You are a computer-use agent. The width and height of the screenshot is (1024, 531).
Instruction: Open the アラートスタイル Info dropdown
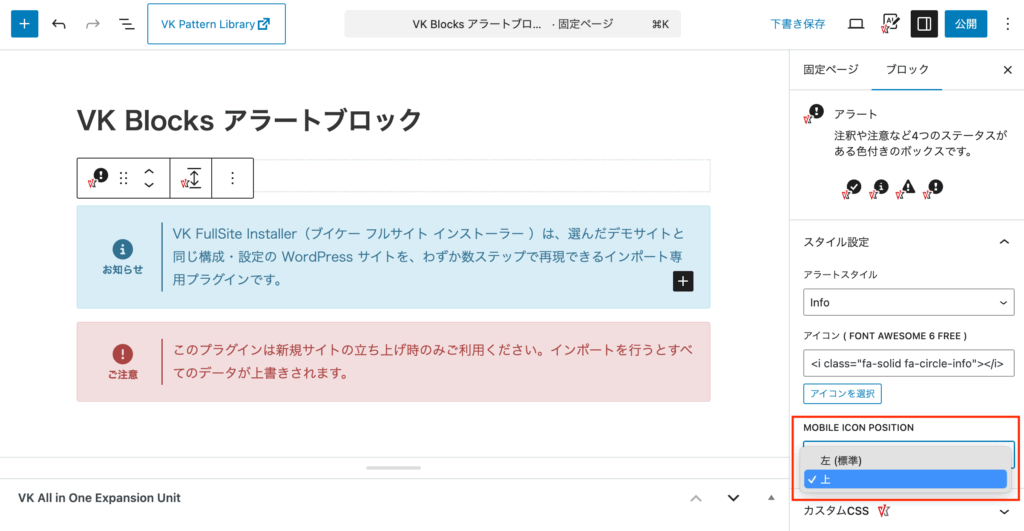[908, 302]
